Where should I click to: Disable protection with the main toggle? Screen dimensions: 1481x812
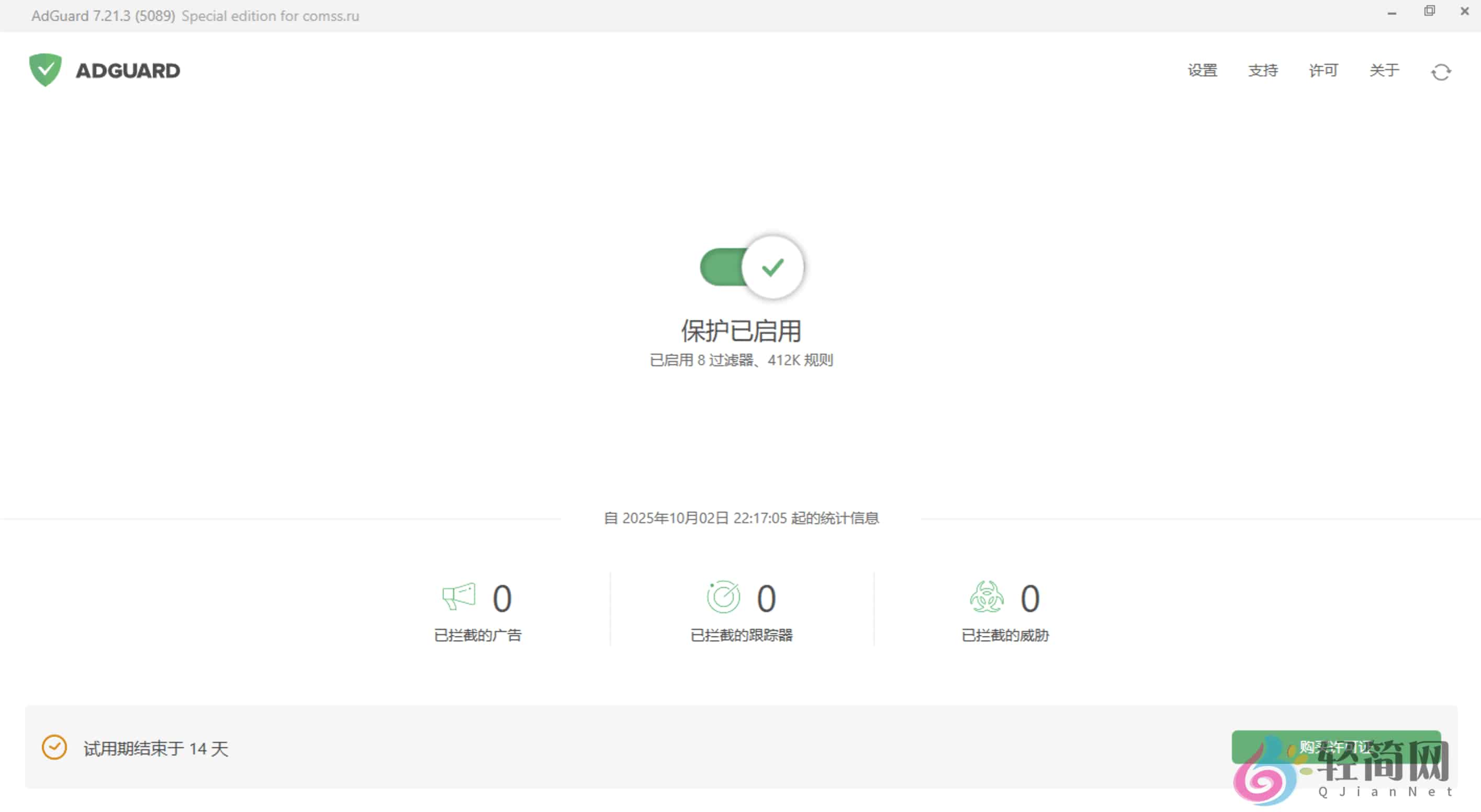[x=742, y=265]
